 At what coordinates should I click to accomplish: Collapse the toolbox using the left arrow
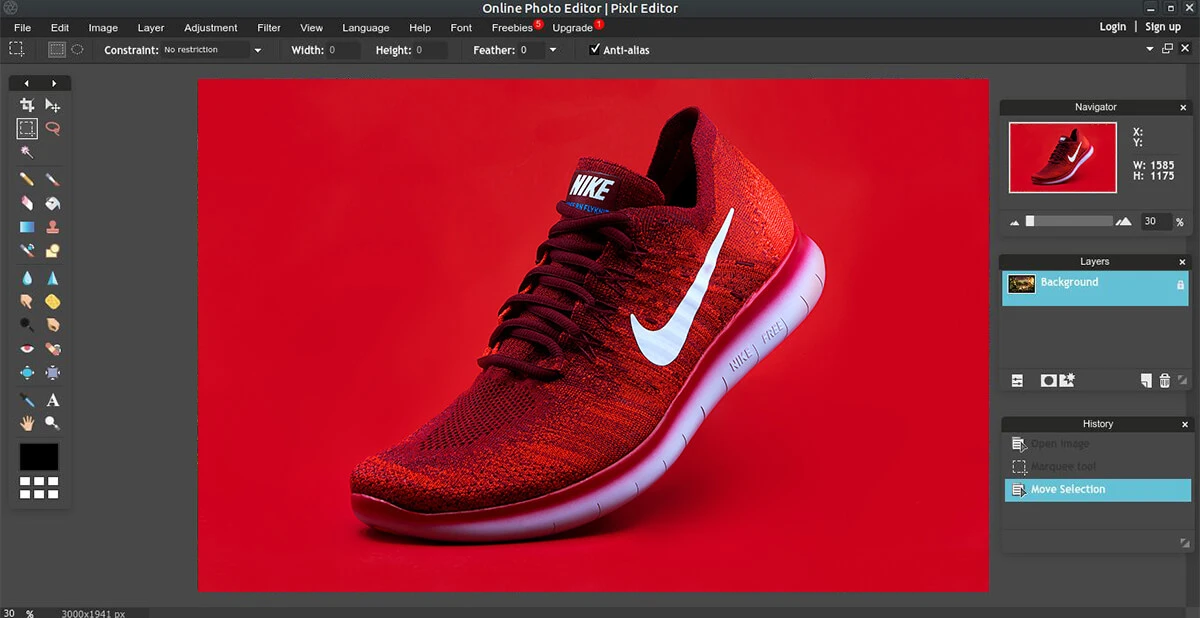click(27, 83)
